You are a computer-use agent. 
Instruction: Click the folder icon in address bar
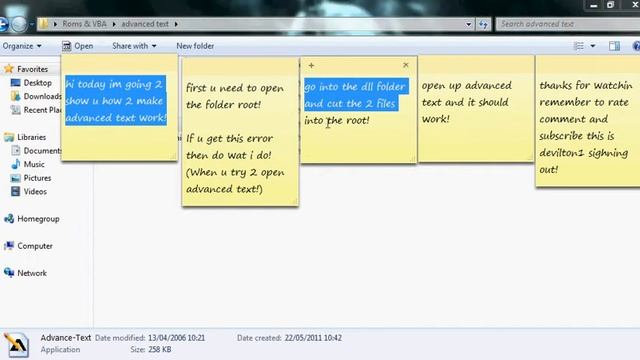point(43,24)
